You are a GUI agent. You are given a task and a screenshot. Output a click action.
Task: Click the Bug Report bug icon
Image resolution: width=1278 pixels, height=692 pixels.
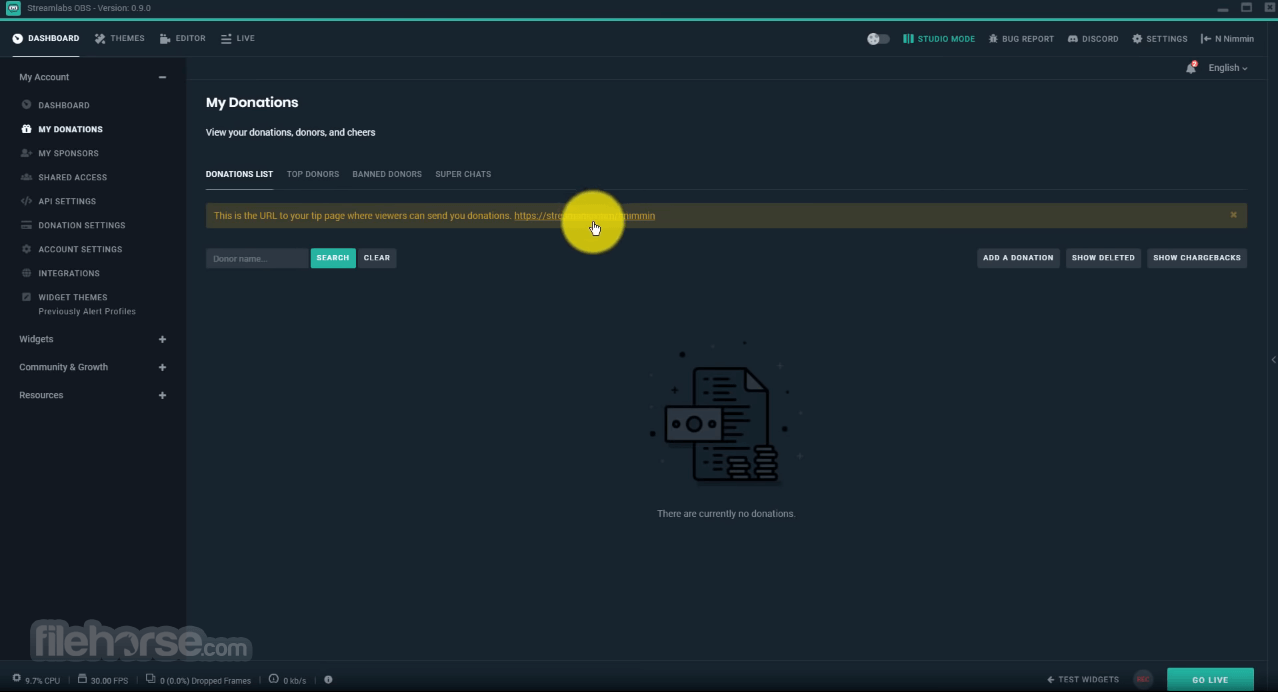click(993, 39)
